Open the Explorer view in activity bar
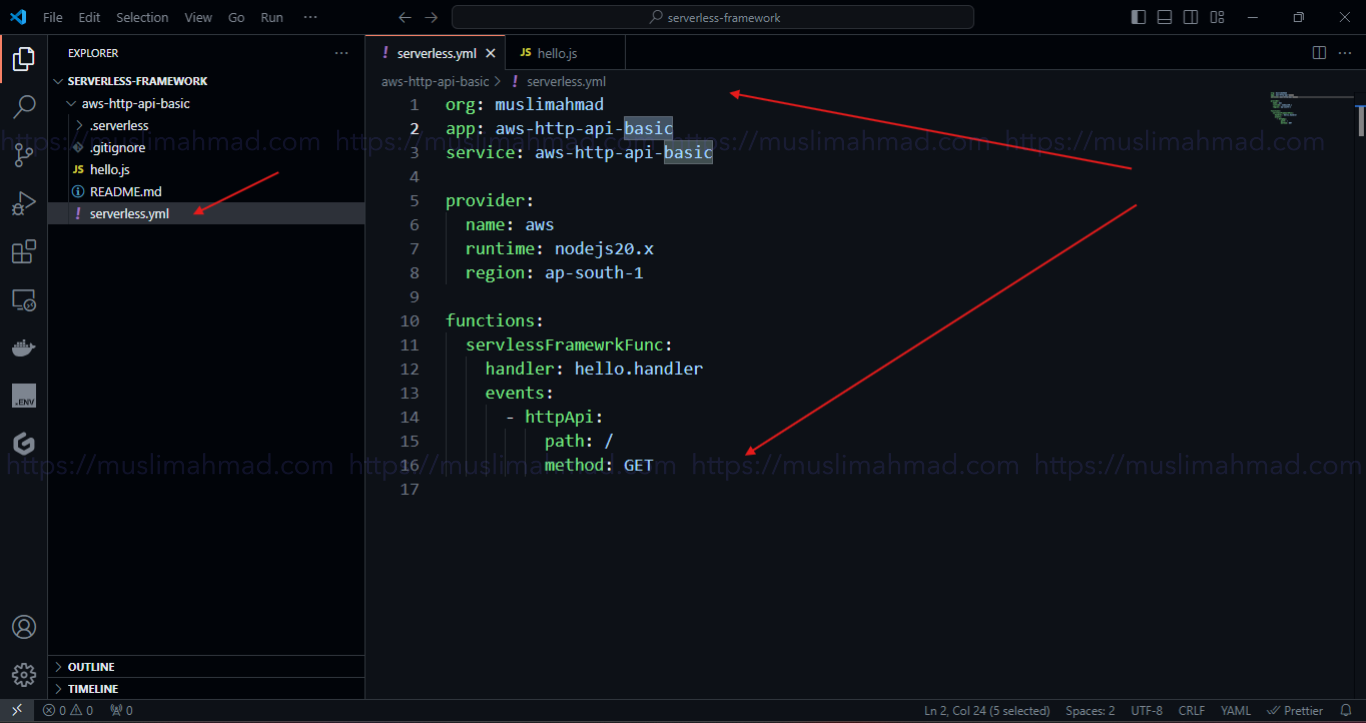 [23, 60]
